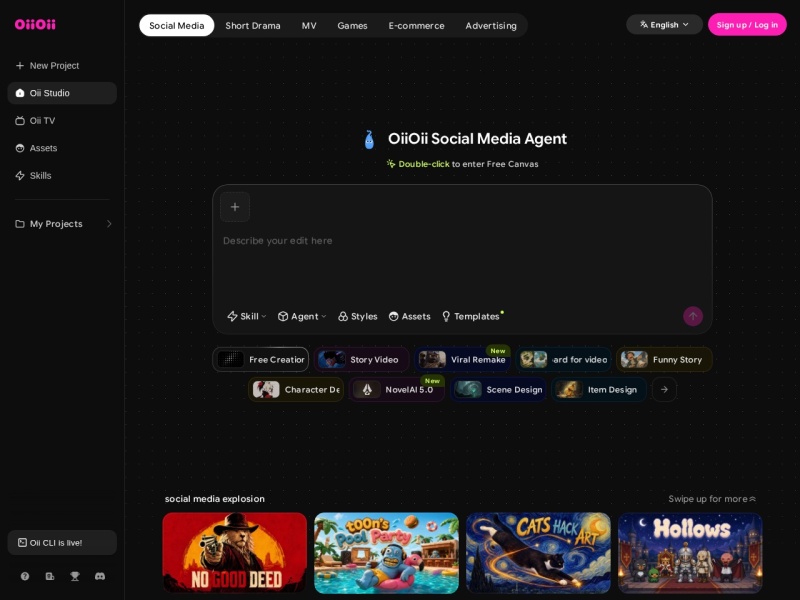Start a New Project

(47, 65)
